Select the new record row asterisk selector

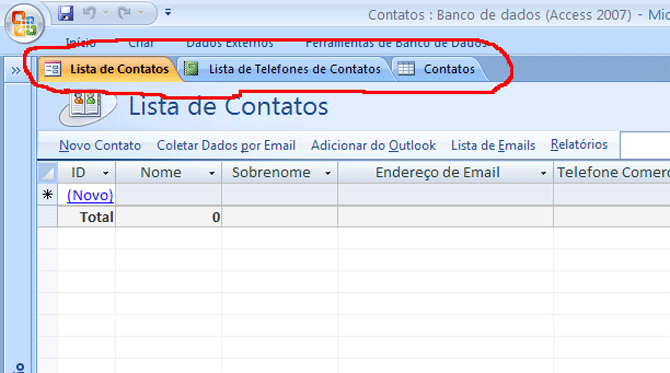(47, 195)
